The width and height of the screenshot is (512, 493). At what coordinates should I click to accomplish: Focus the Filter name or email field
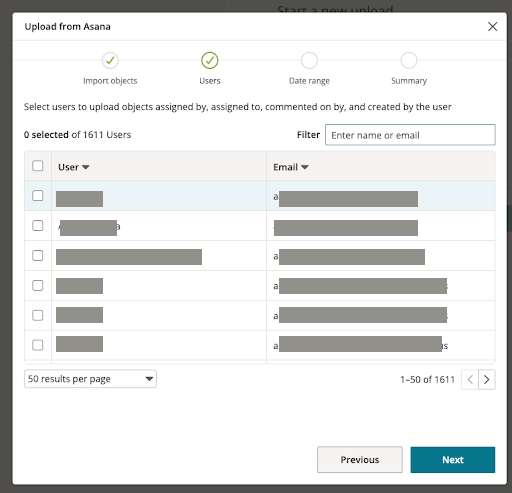pos(410,135)
